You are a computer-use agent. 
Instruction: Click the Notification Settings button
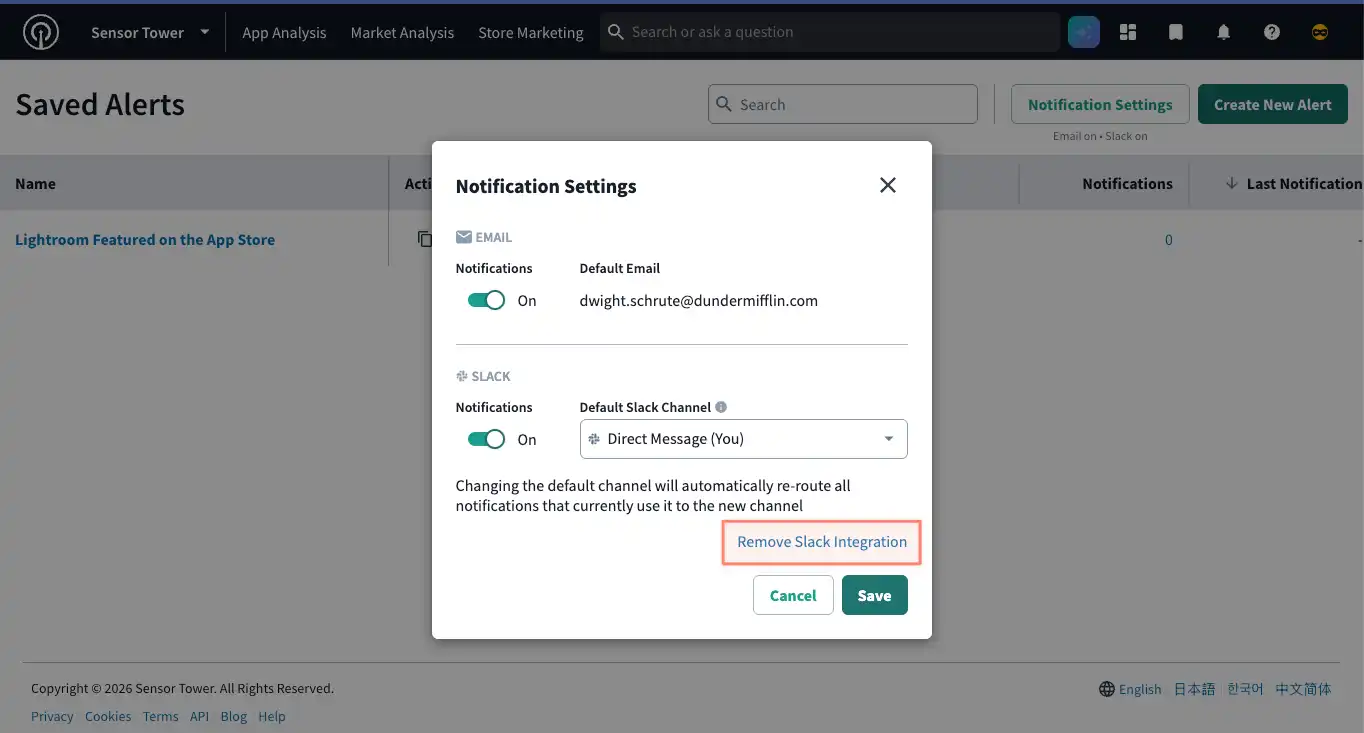pos(1100,104)
